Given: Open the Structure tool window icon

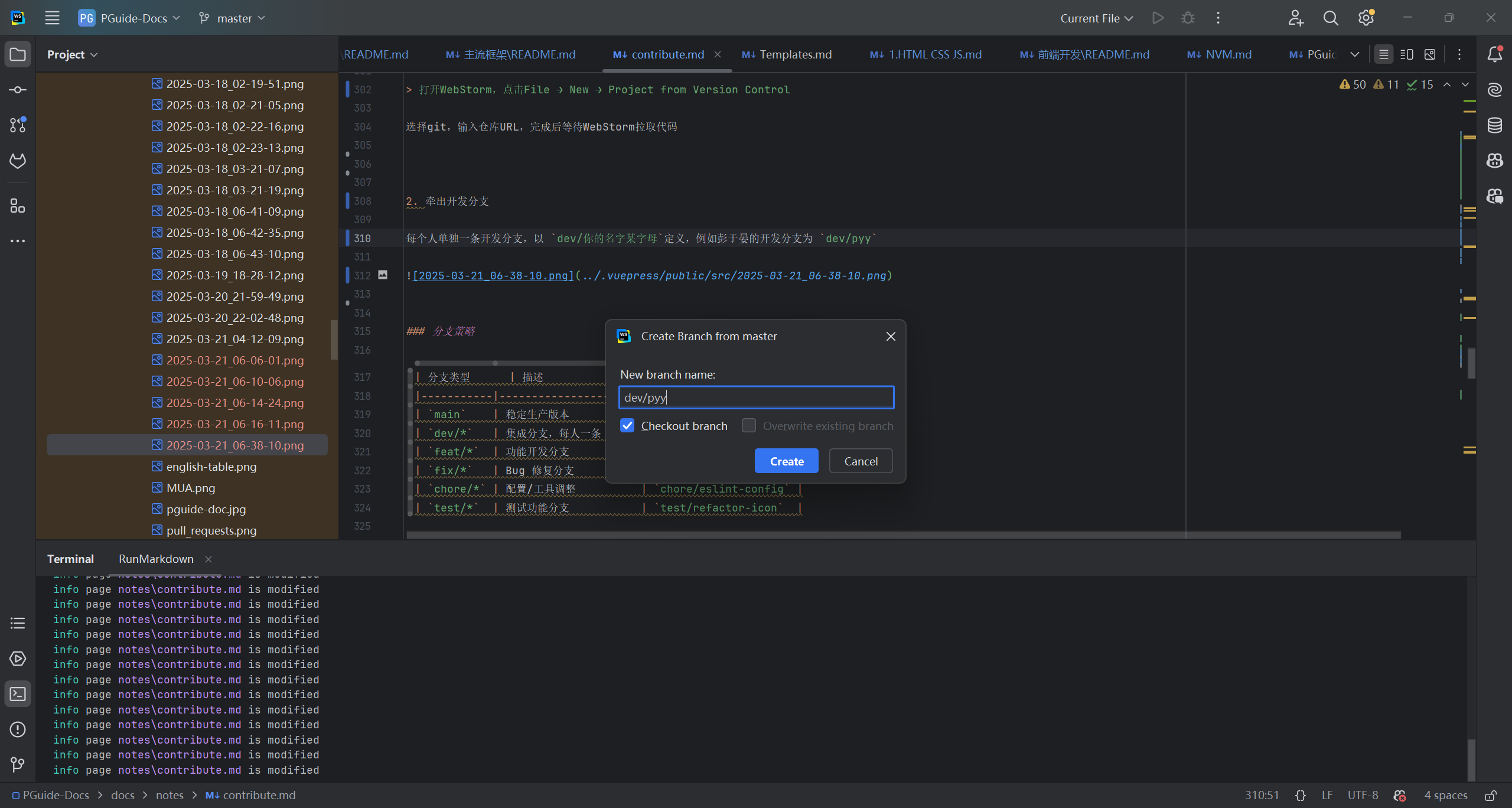Looking at the screenshot, I should tap(18, 206).
